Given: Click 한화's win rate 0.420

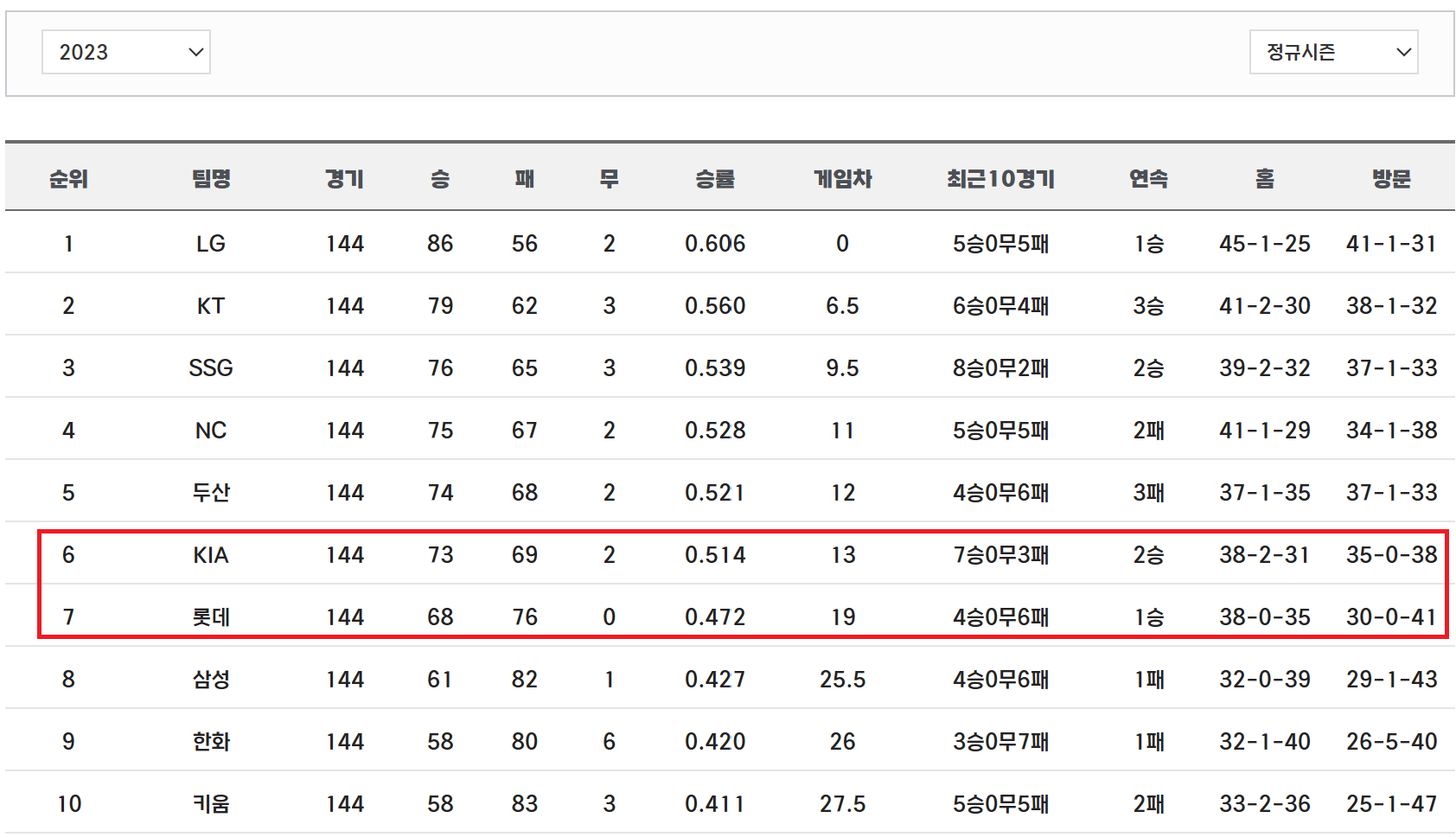Looking at the screenshot, I should click(x=715, y=742).
